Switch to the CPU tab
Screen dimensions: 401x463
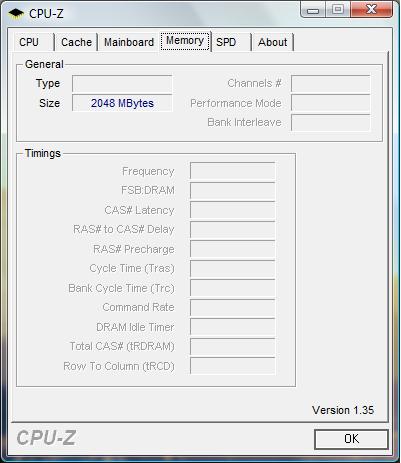point(33,42)
